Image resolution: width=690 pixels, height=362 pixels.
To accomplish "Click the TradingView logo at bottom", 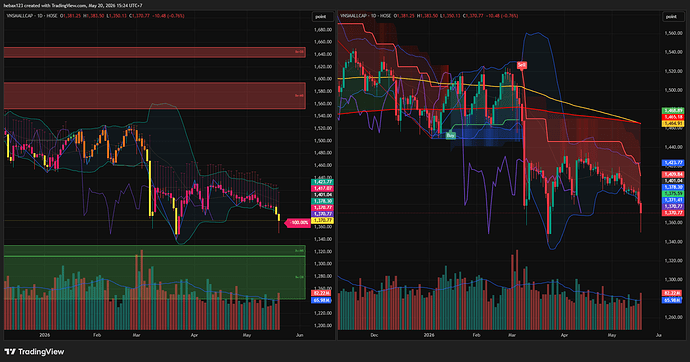I will coord(34,351).
